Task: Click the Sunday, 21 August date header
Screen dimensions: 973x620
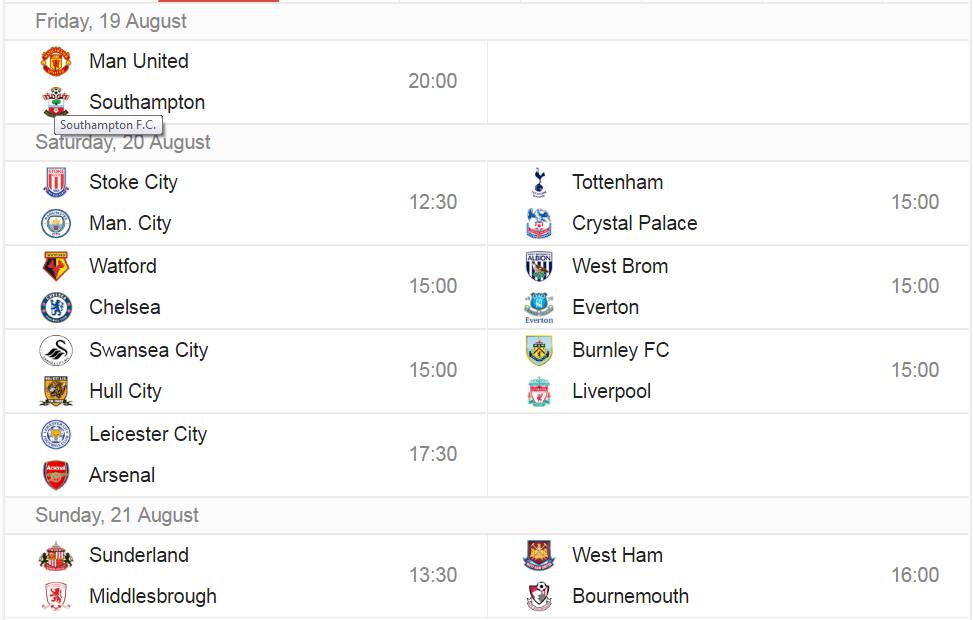Action: pos(117,515)
